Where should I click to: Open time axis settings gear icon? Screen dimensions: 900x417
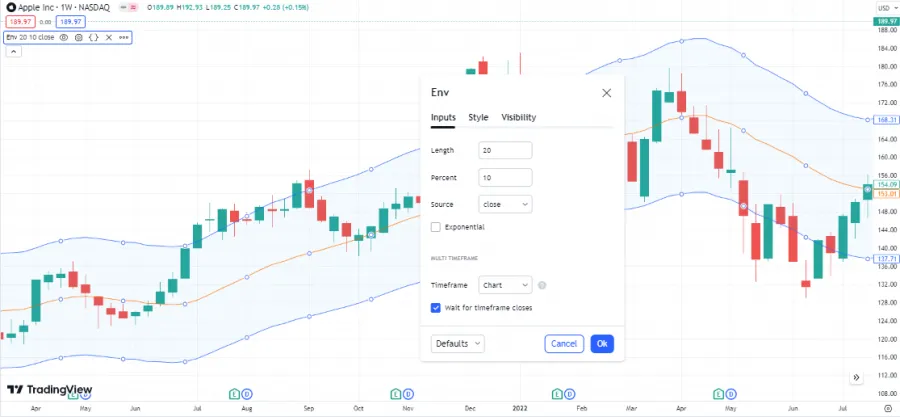[889, 408]
